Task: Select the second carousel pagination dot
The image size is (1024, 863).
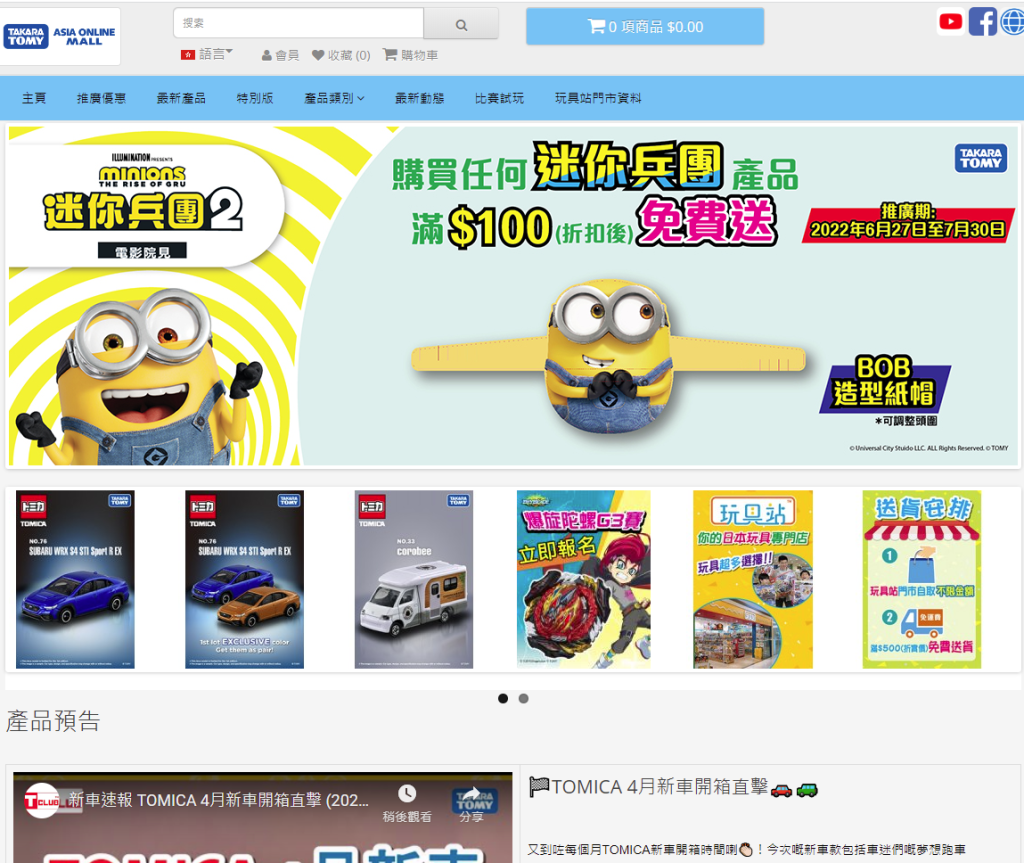Action: click(523, 698)
